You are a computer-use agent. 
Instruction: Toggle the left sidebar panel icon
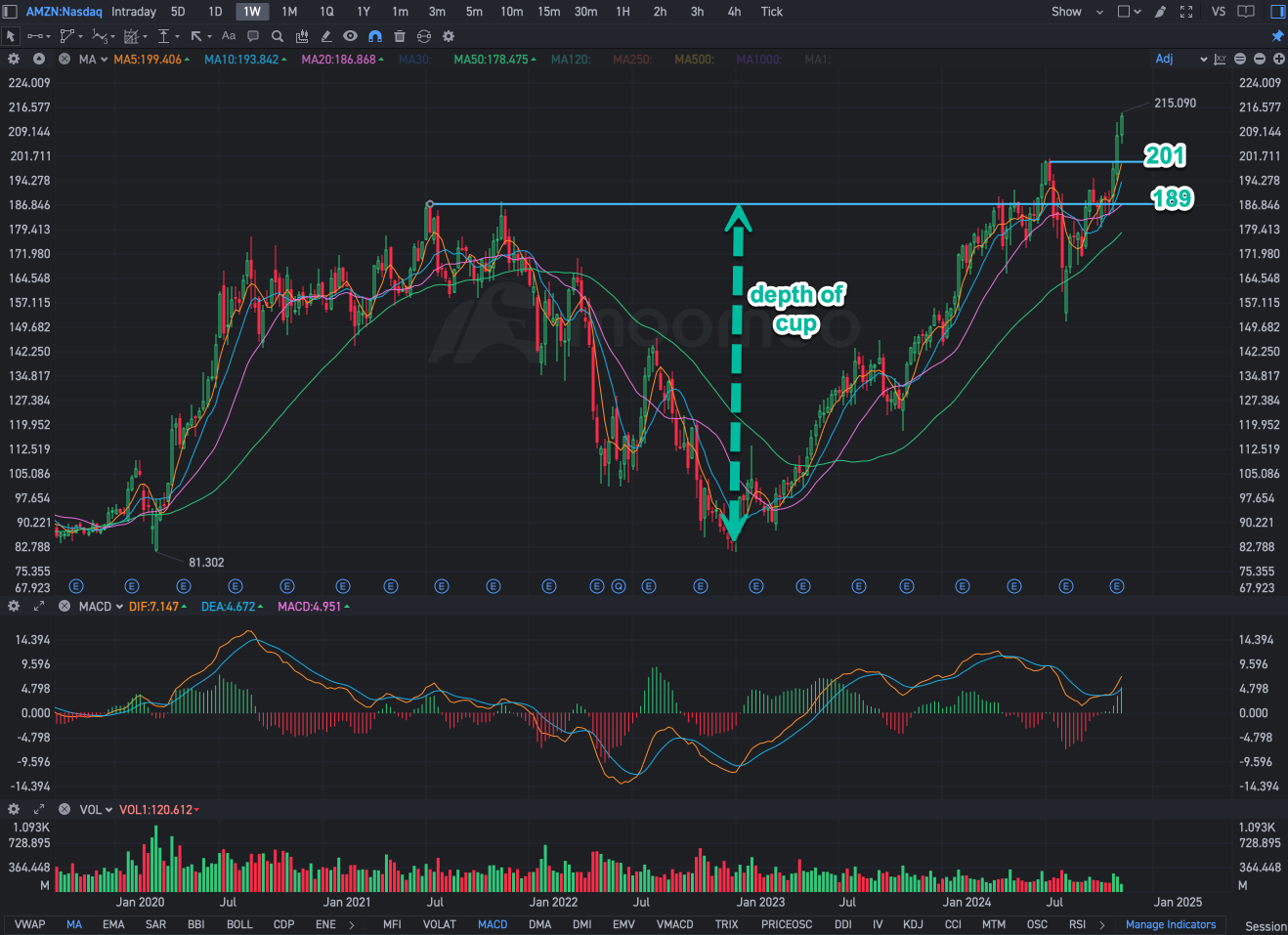point(10,12)
